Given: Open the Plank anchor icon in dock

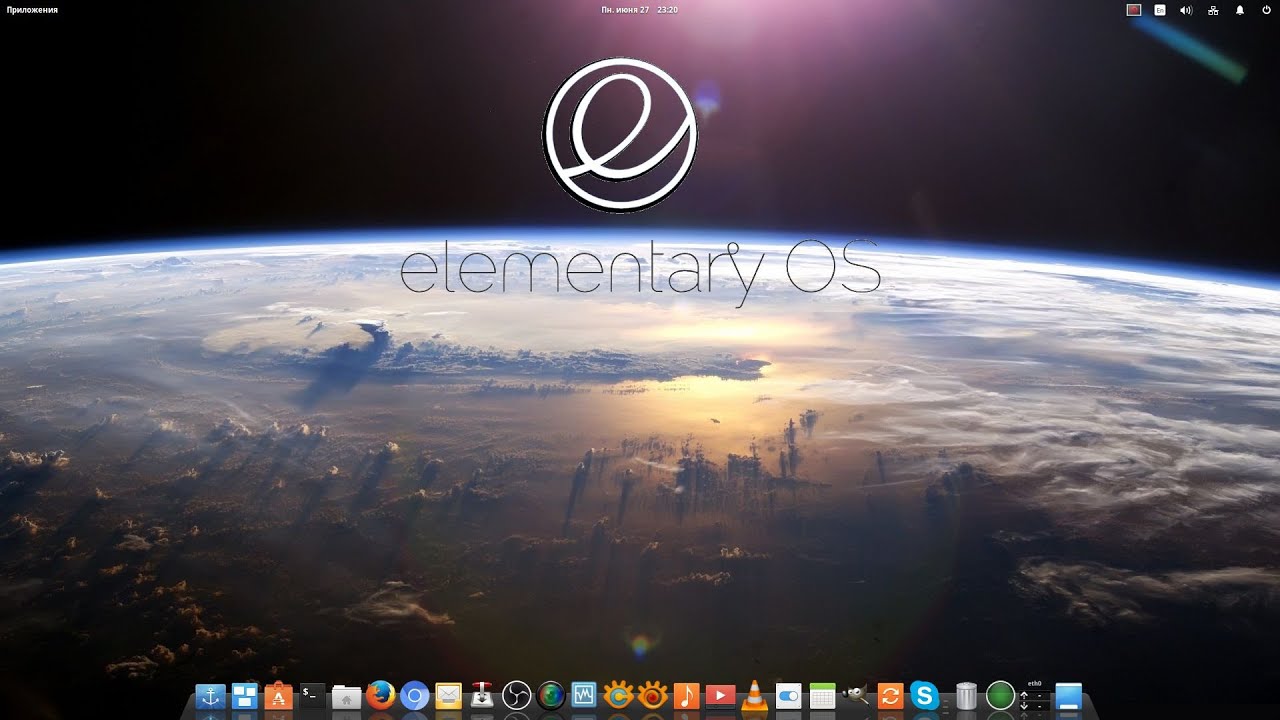Looking at the screenshot, I should point(210,696).
